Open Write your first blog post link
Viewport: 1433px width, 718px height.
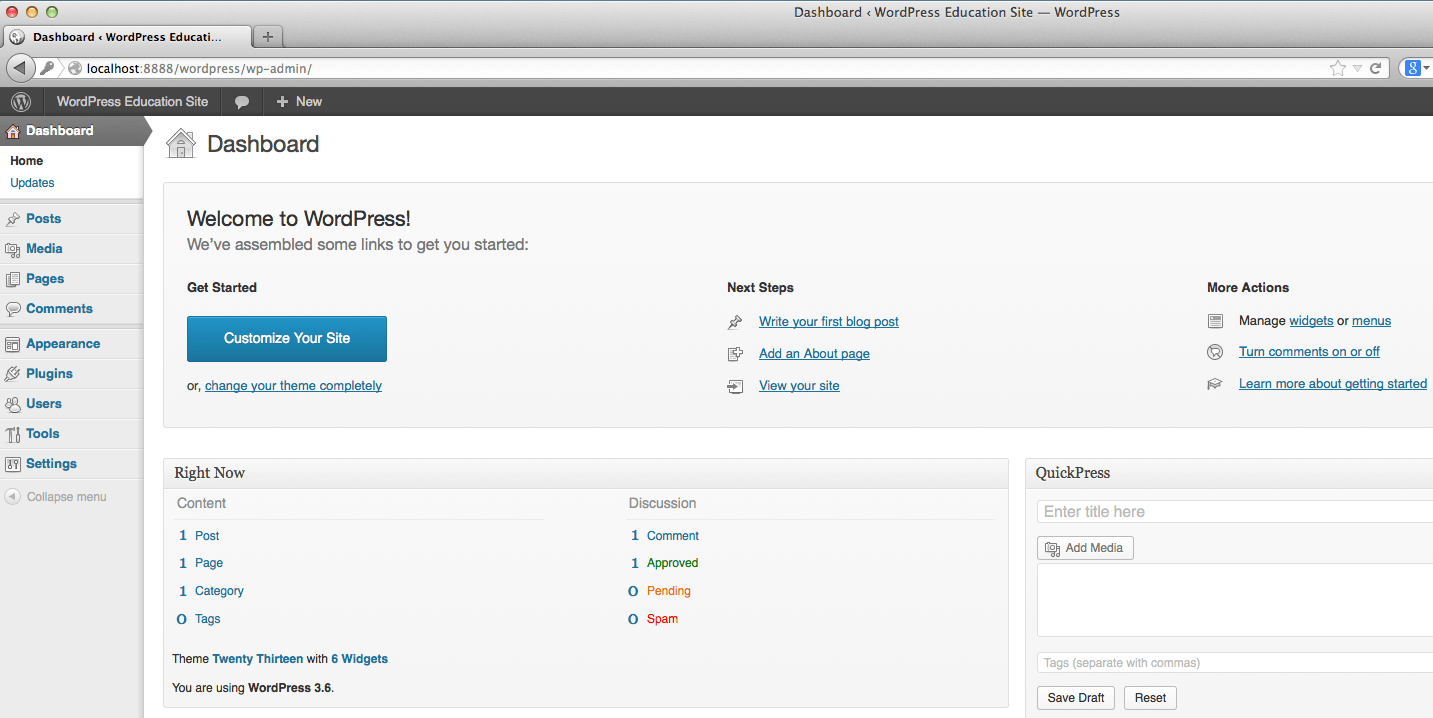(829, 322)
